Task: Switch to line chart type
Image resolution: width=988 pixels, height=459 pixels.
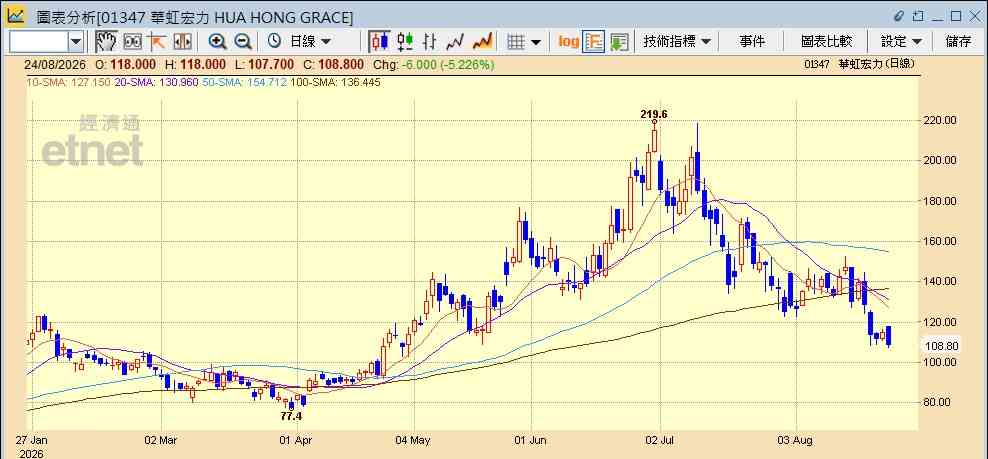Action: pyautogui.click(x=455, y=42)
